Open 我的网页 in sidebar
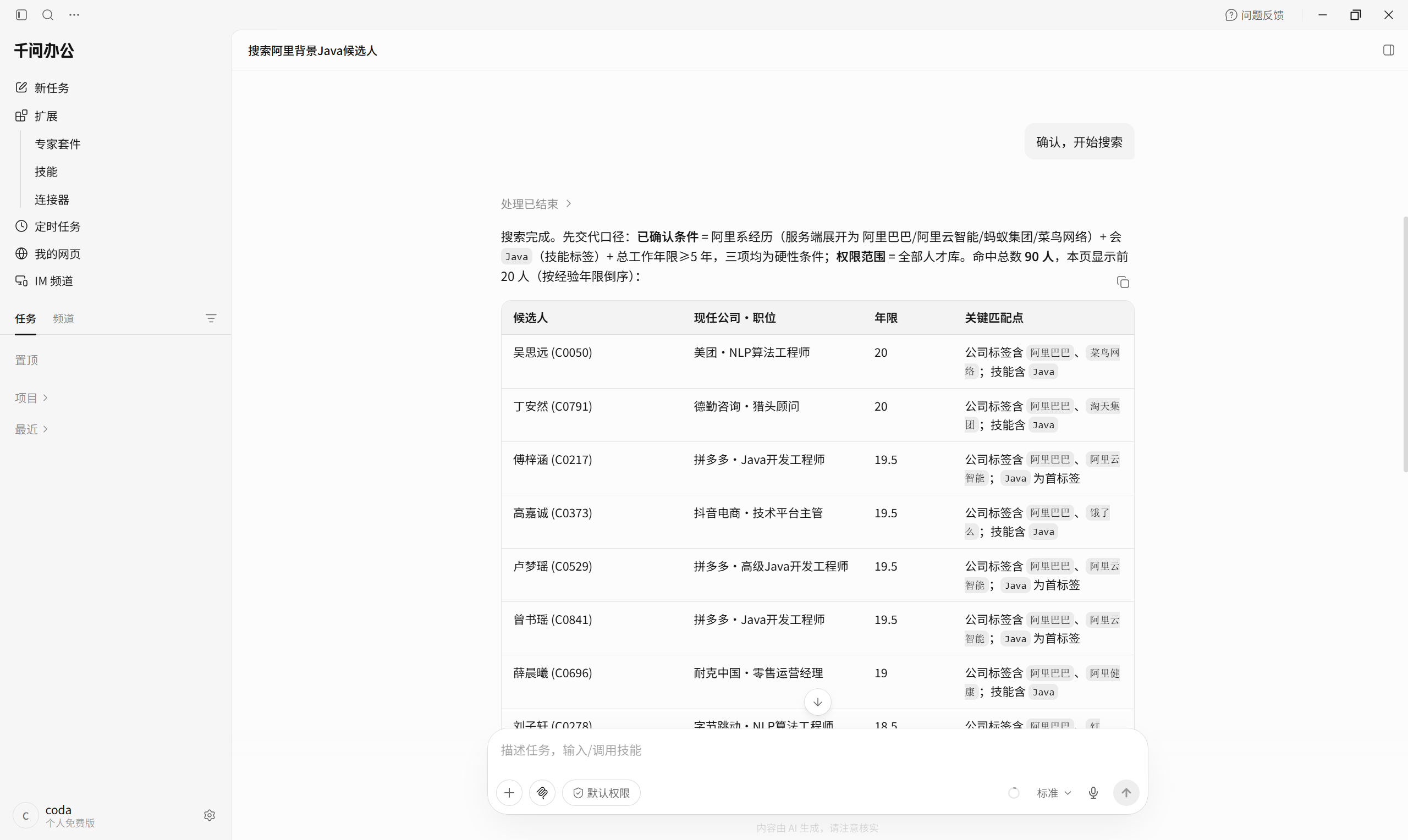This screenshot has height=840, width=1408. (47, 254)
